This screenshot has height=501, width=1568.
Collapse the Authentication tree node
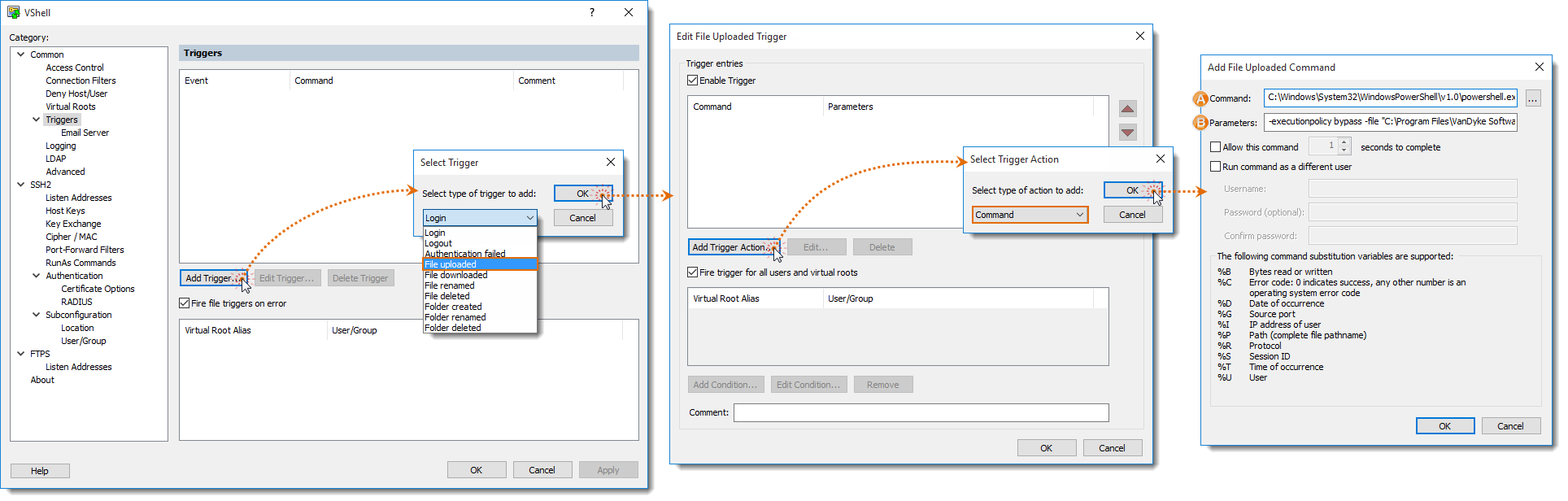pyautogui.click(x=36, y=276)
